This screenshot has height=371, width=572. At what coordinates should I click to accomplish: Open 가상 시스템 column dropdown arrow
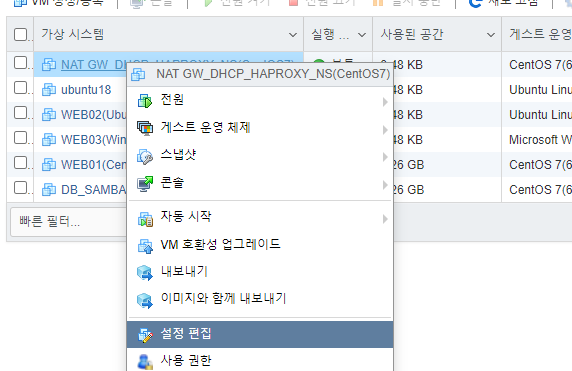click(x=293, y=35)
